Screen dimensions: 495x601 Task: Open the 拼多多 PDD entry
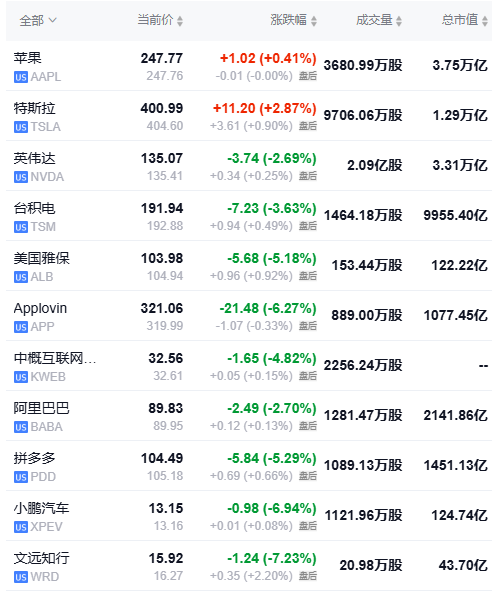pos(249,466)
